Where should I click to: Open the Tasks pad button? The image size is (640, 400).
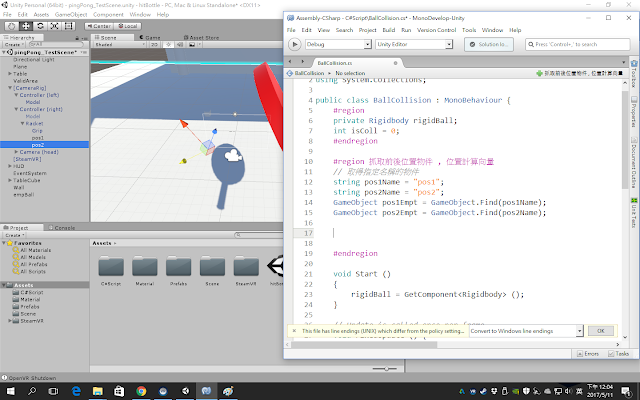coord(618,354)
